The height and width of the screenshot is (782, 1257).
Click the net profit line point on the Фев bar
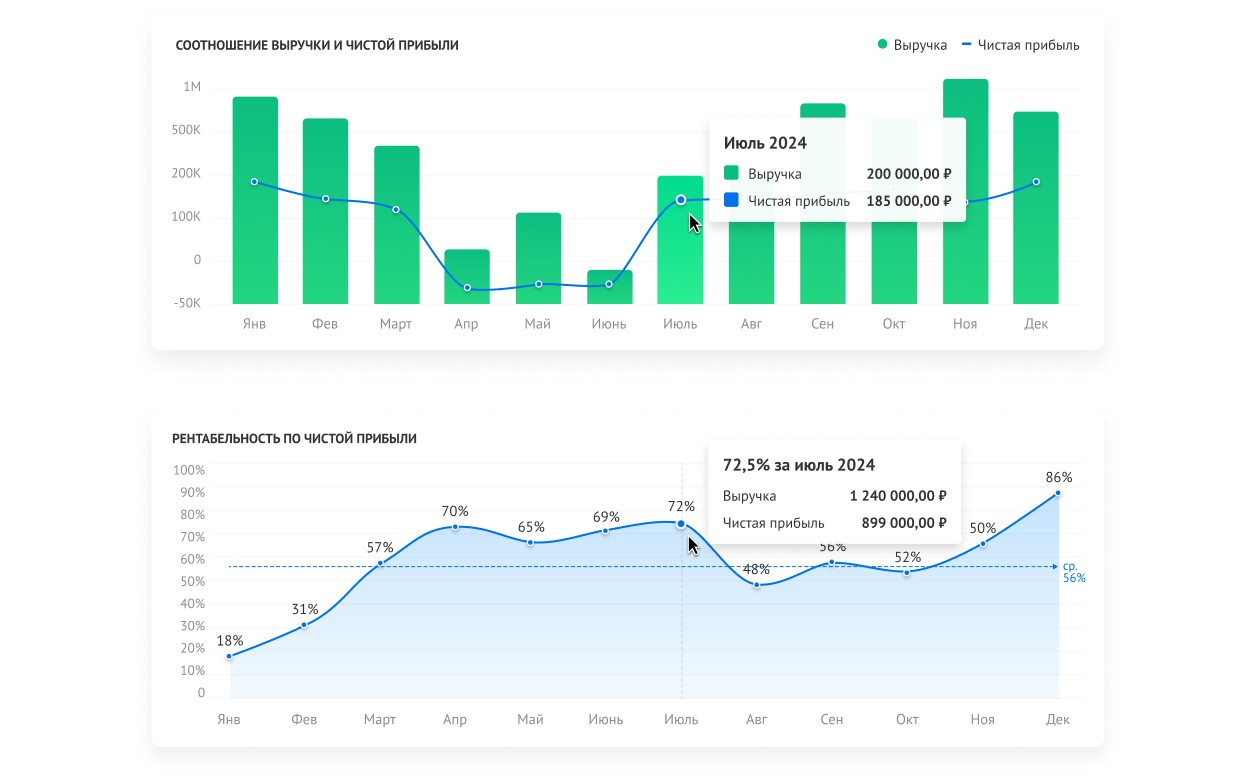(x=326, y=199)
